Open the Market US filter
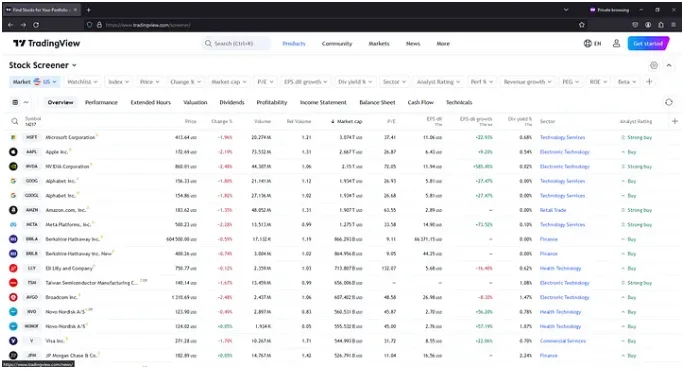The height and width of the screenshot is (378, 684). (34, 82)
